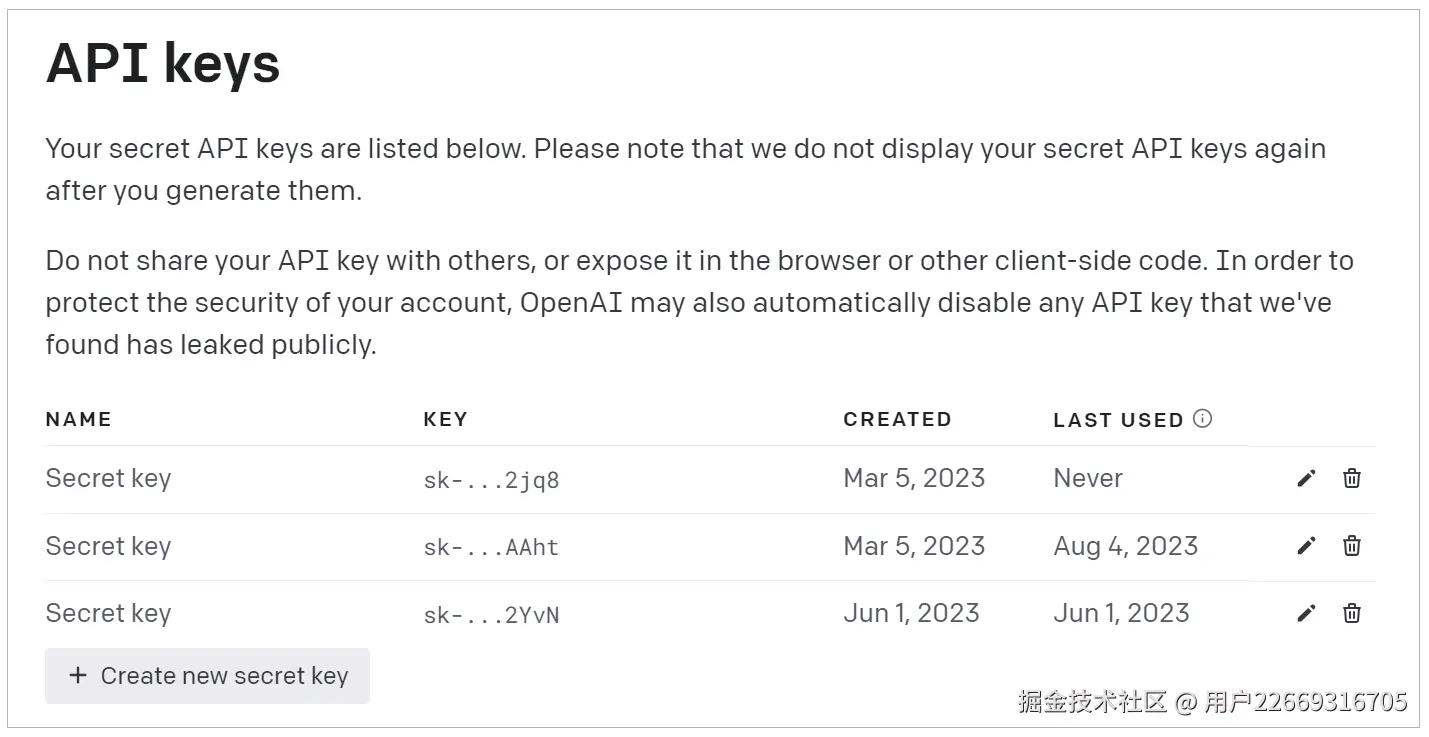Click the trash icon for key sk-...AAht
1429x737 pixels.
point(1352,545)
